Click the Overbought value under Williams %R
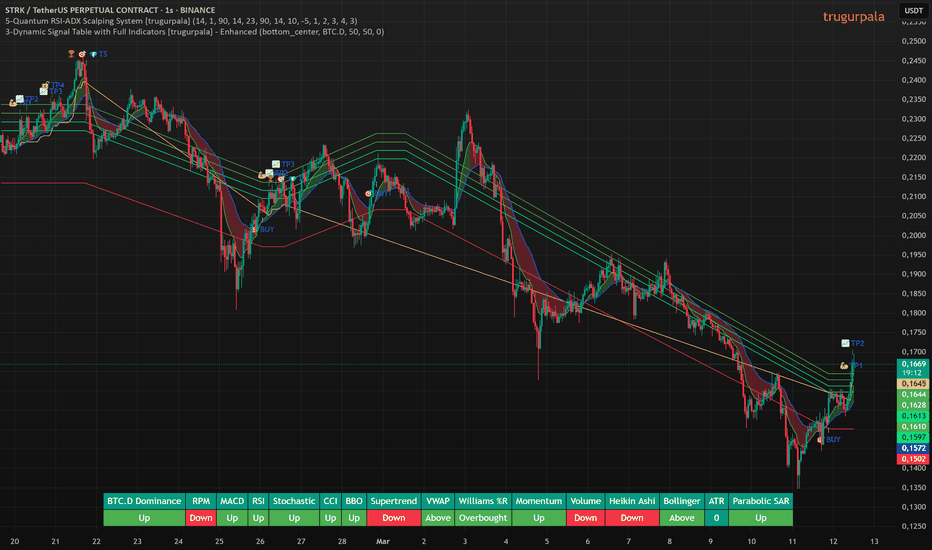Image resolution: width=932 pixels, height=550 pixels. tap(483, 518)
